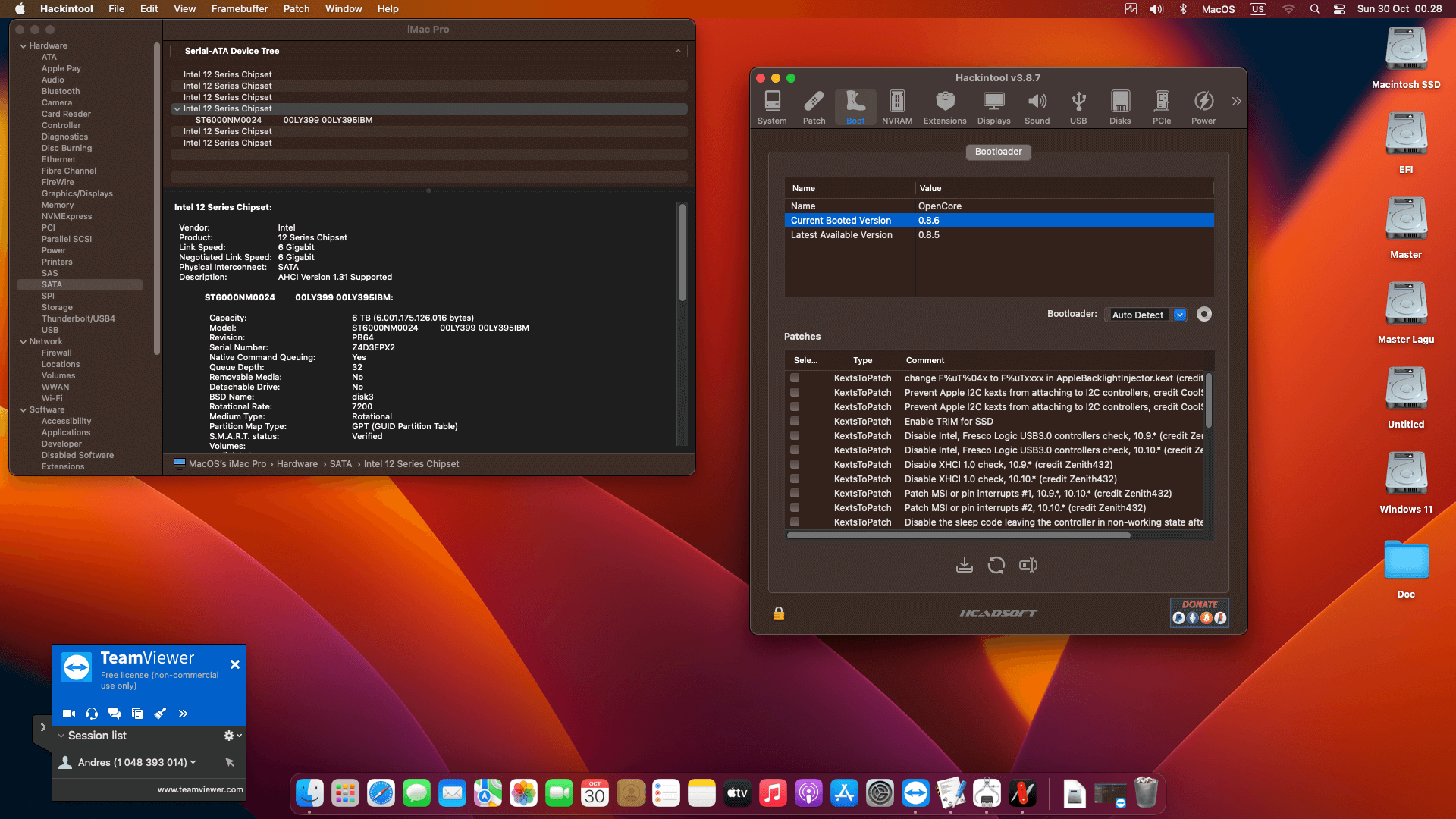Open the Framebuffer menu
This screenshot has width=1456, height=819.
[240, 9]
